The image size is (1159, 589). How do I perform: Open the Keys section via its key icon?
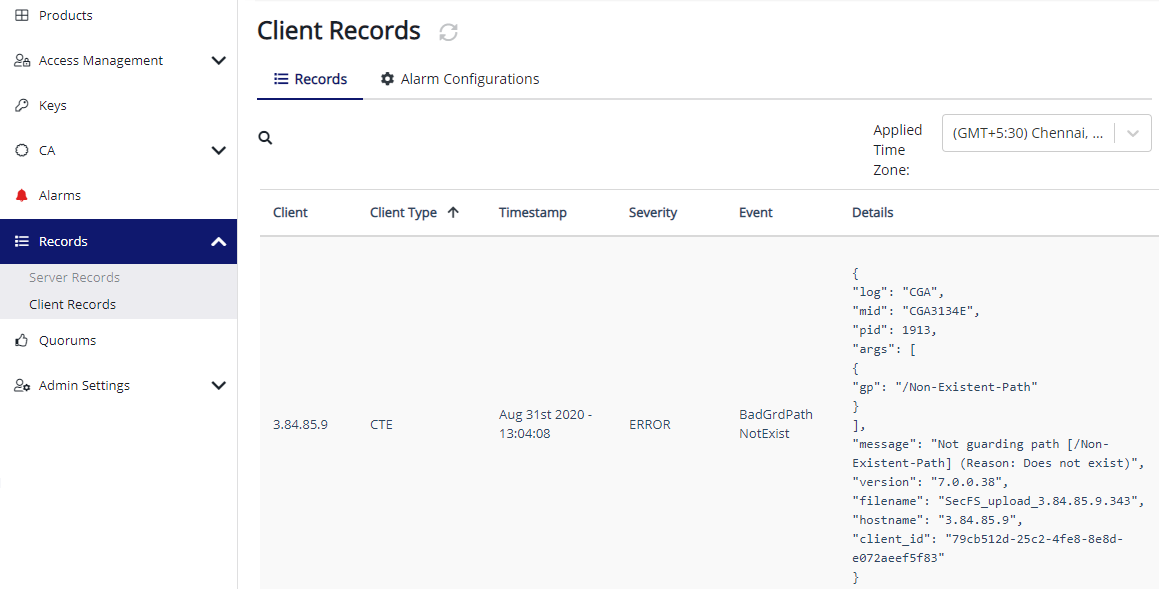pos(22,105)
